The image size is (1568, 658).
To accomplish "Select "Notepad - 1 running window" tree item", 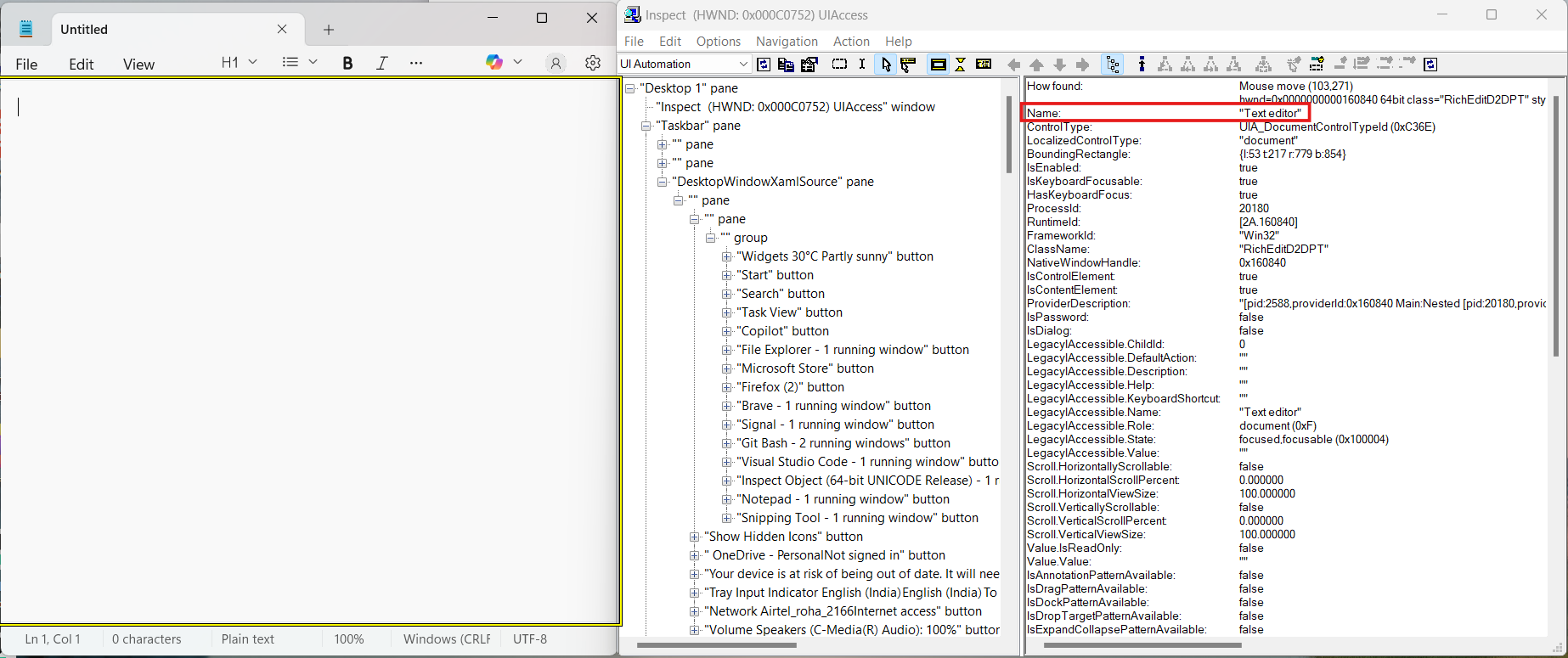I will point(843,499).
